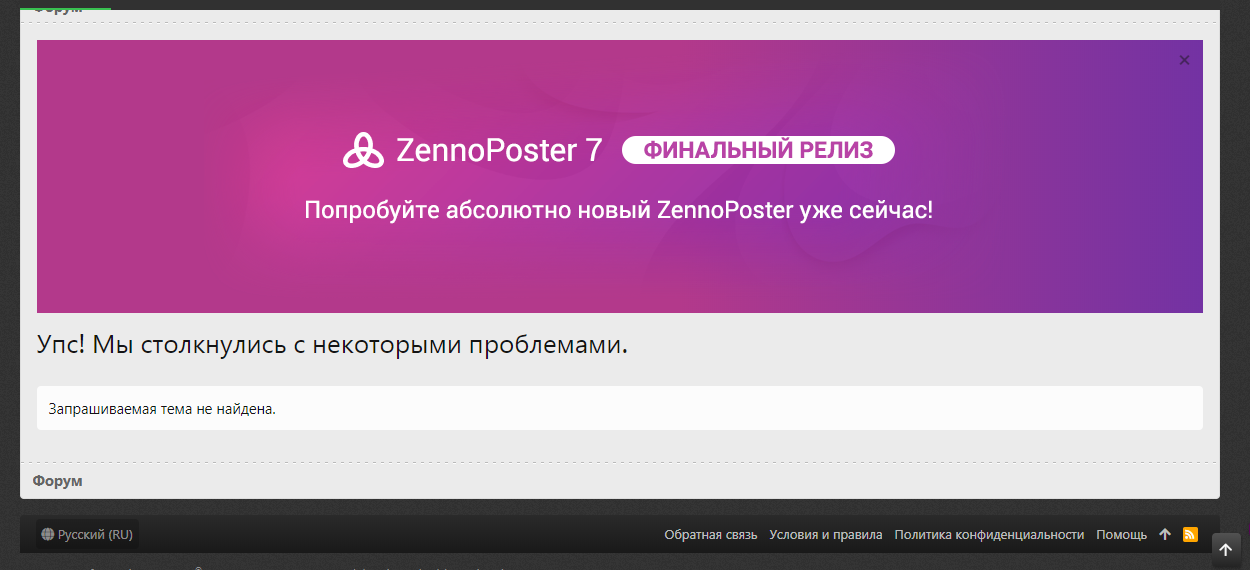Click the 'Запрашиваемая тема не найдена.' message
1250x570 pixels.
pyautogui.click(x=162, y=409)
